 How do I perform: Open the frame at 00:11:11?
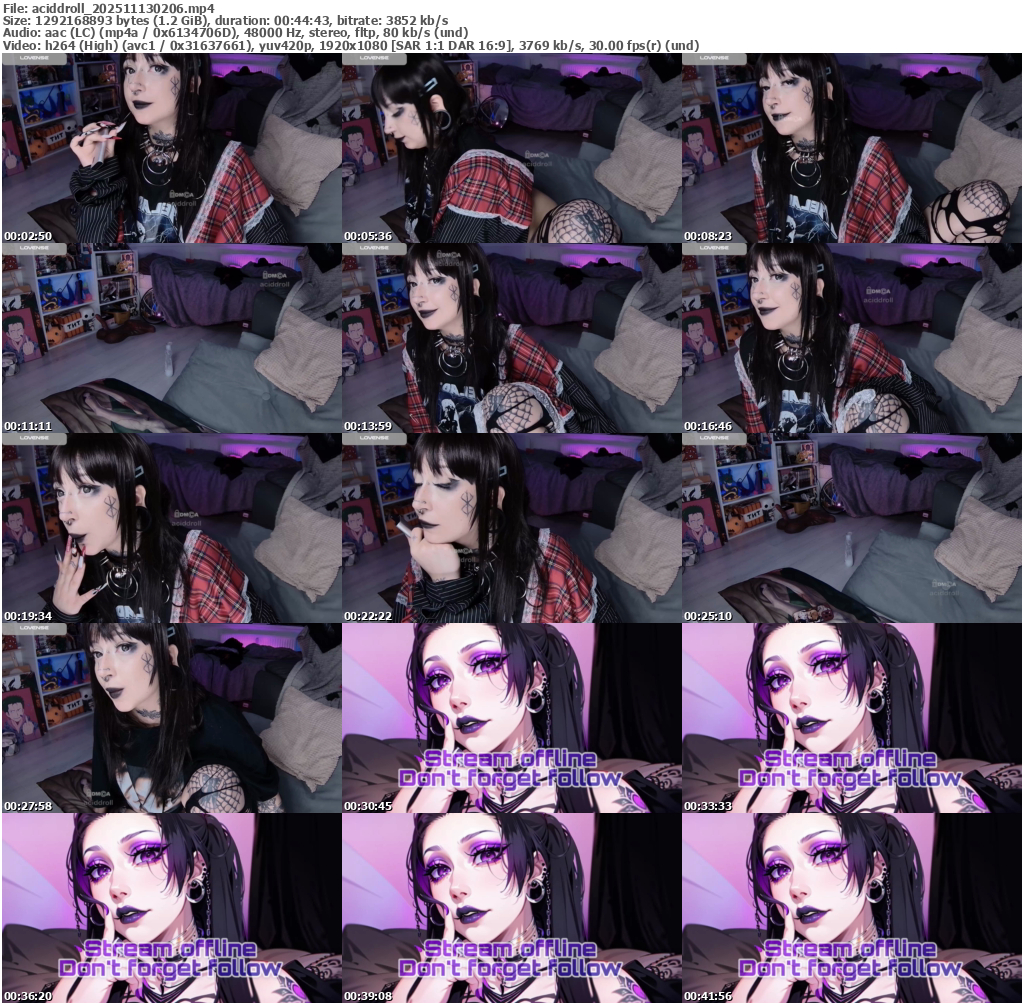click(171, 338)
